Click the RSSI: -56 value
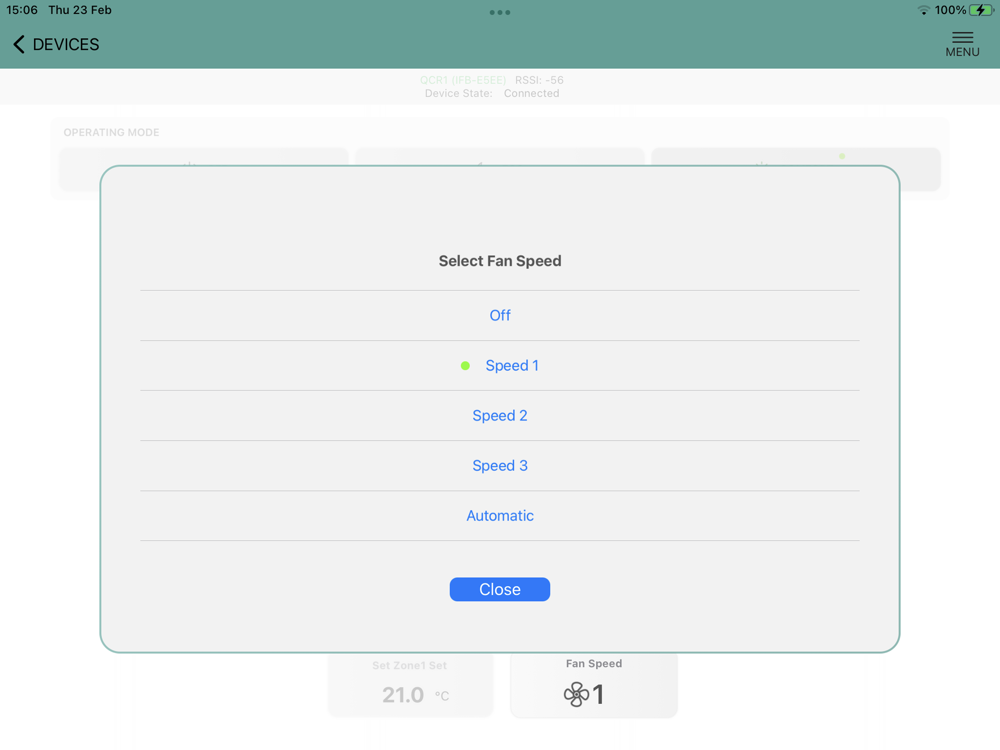The width and height of the screenshot is (1000, 750). 540,80
